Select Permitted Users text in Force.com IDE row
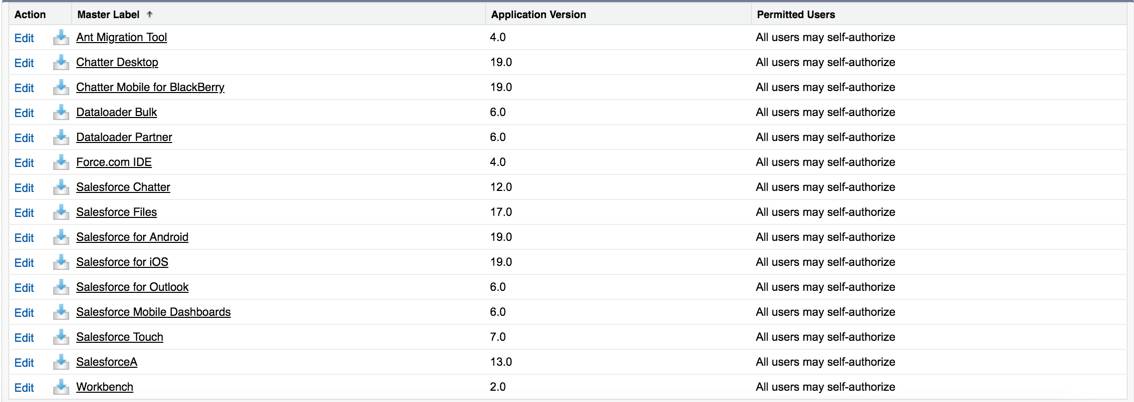Screen dimensions: 1134x402 825,162
